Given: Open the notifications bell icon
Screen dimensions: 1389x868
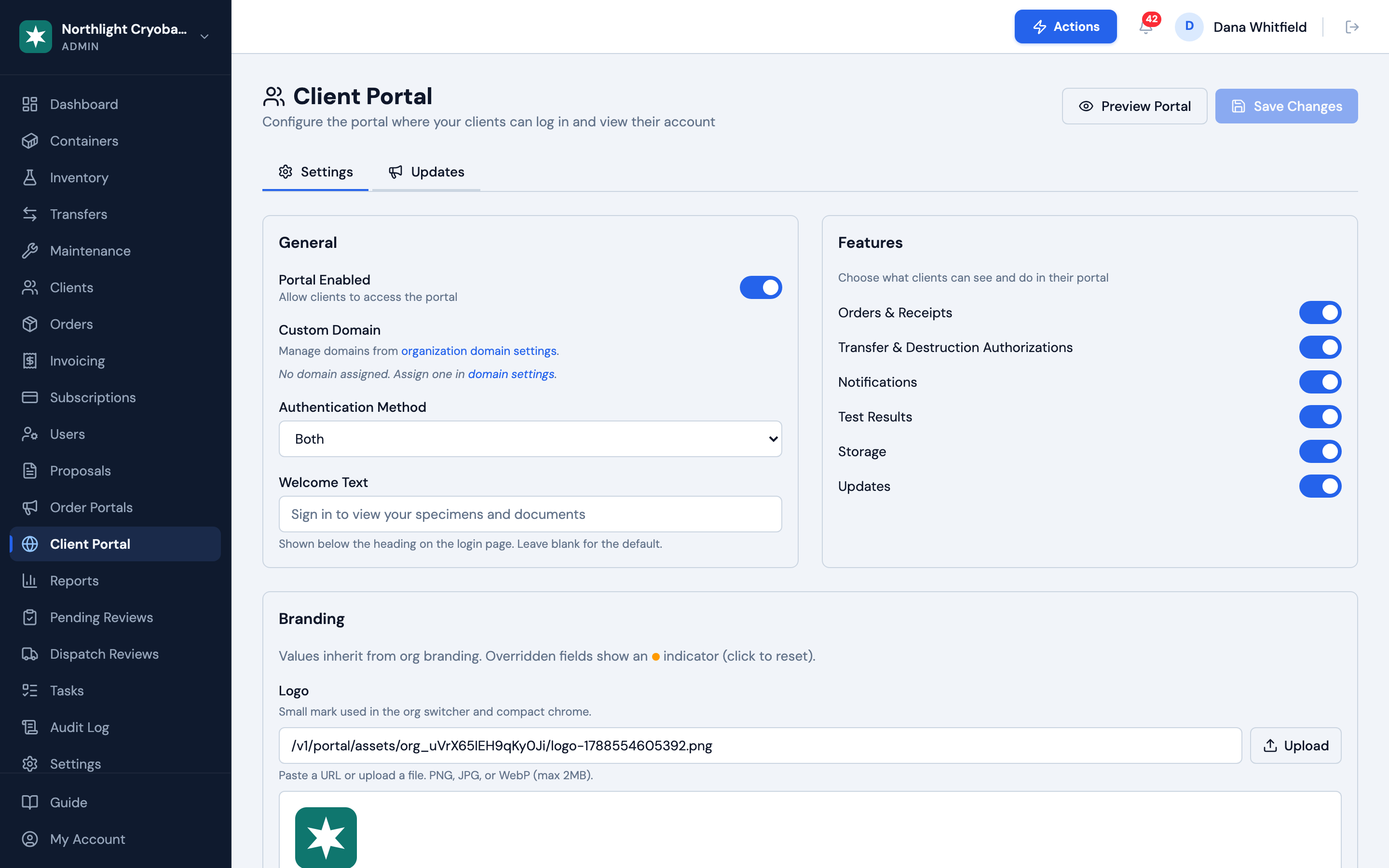Looking at the screenshot, I should tap(1145, 27).
